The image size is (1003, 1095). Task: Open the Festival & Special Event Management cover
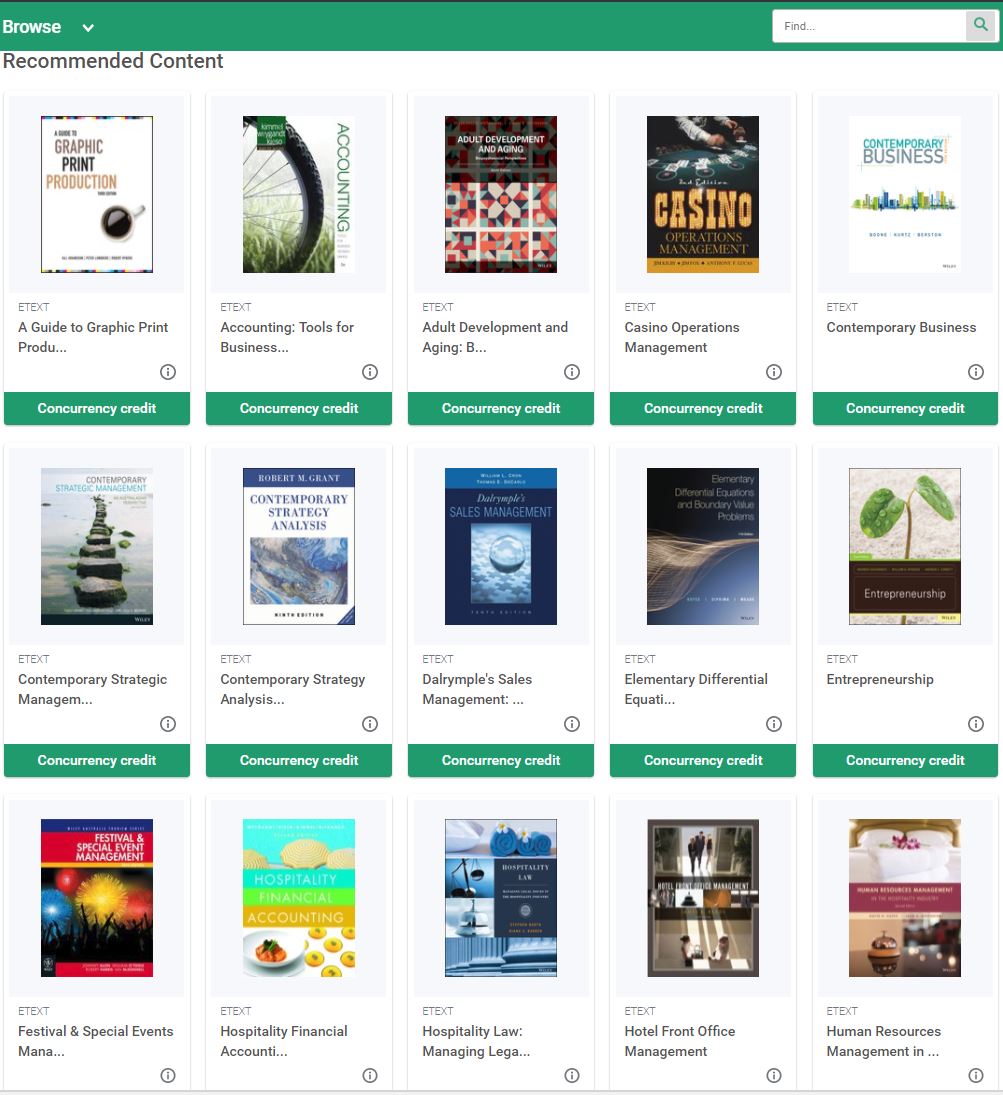pyautogui.click(x=96, y=898)
